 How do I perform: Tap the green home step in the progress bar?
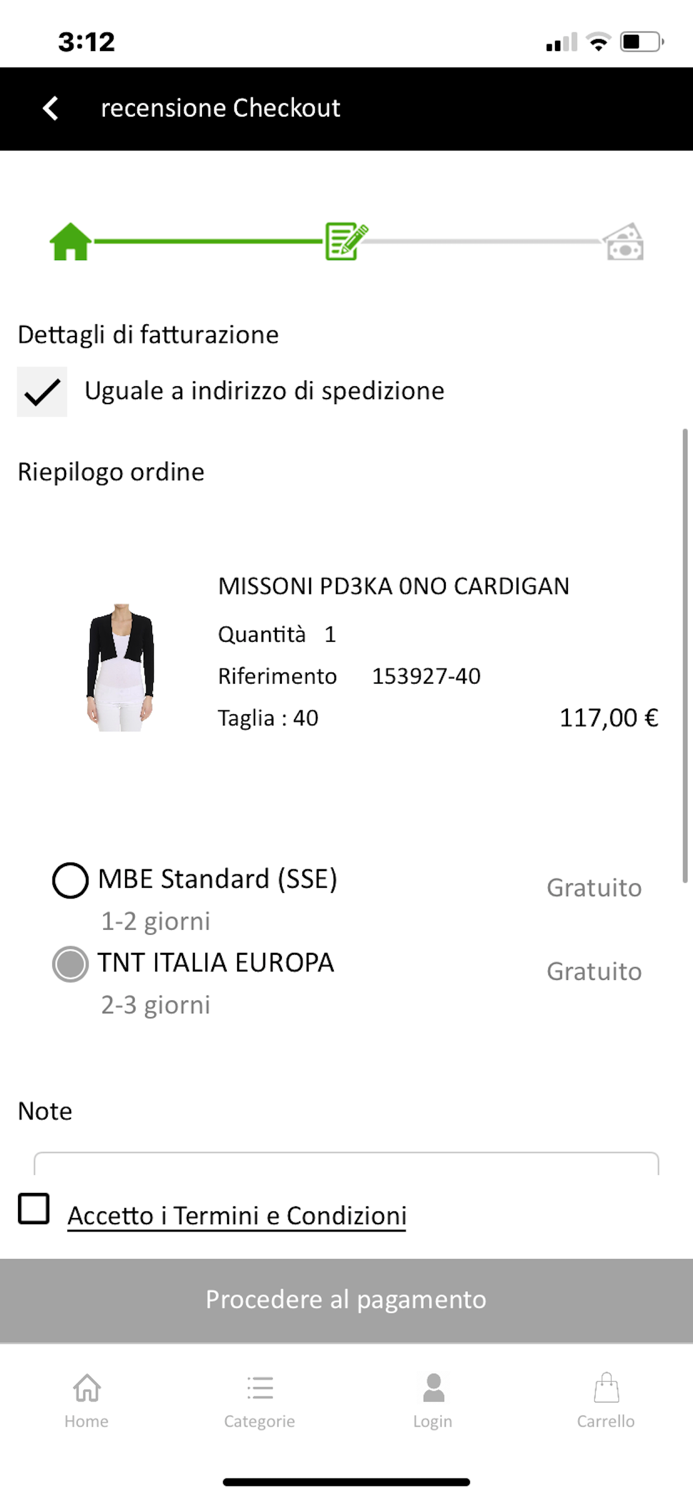tap(68, 240)
